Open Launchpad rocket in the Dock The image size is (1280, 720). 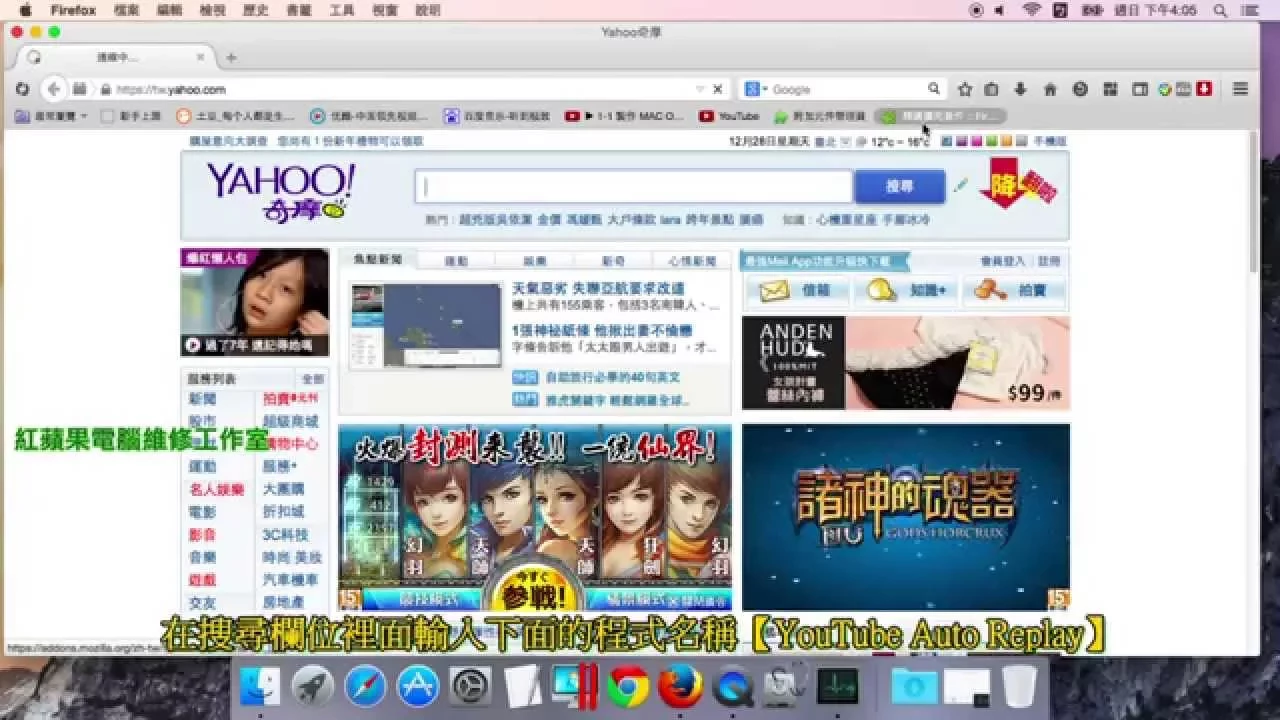(x=313, y=686)
